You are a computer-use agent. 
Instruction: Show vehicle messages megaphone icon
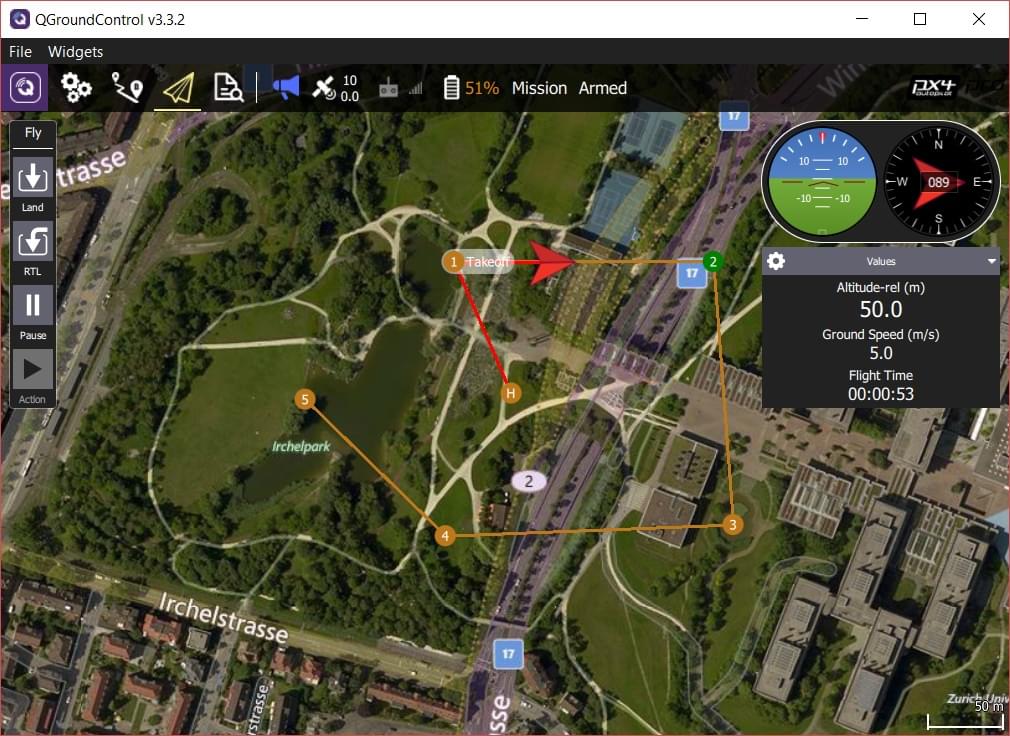(x=285, y=88)
